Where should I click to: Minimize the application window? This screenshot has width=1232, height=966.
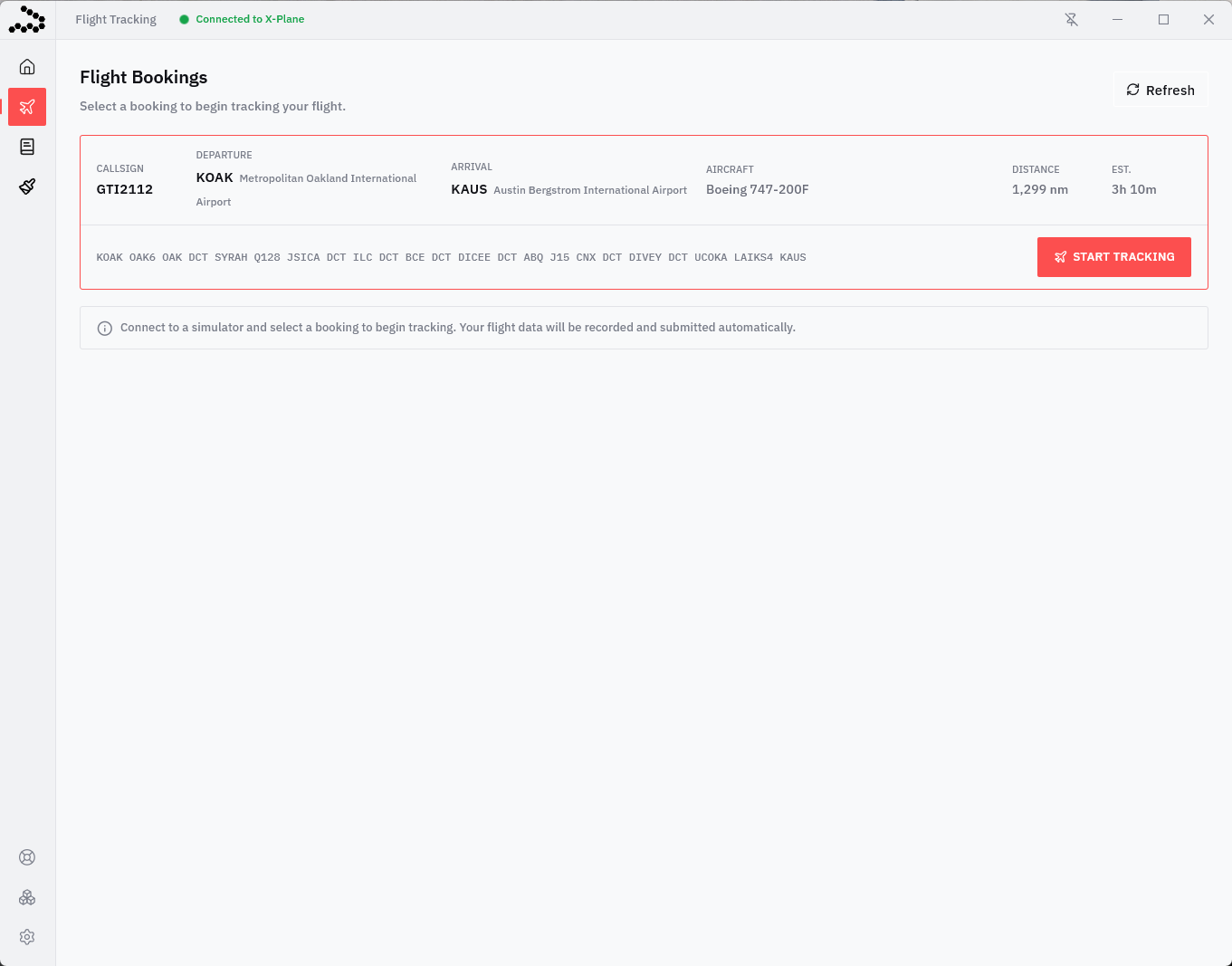click(1118, 20)
